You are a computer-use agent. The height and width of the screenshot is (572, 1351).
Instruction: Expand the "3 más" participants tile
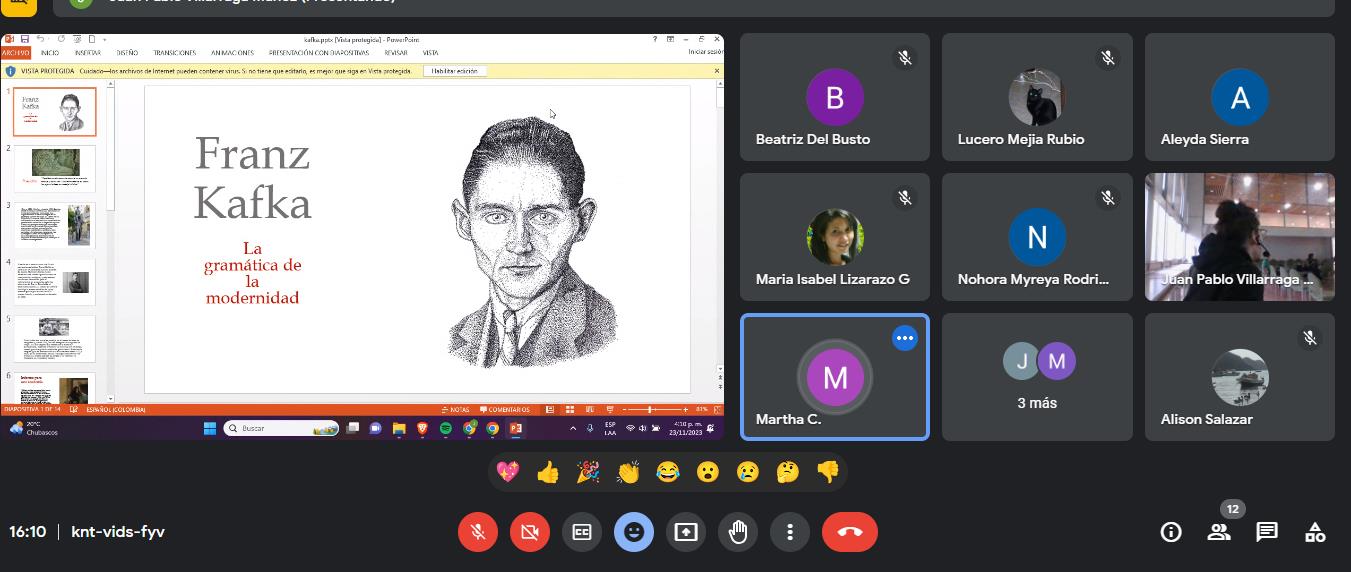coord(1037,377)
